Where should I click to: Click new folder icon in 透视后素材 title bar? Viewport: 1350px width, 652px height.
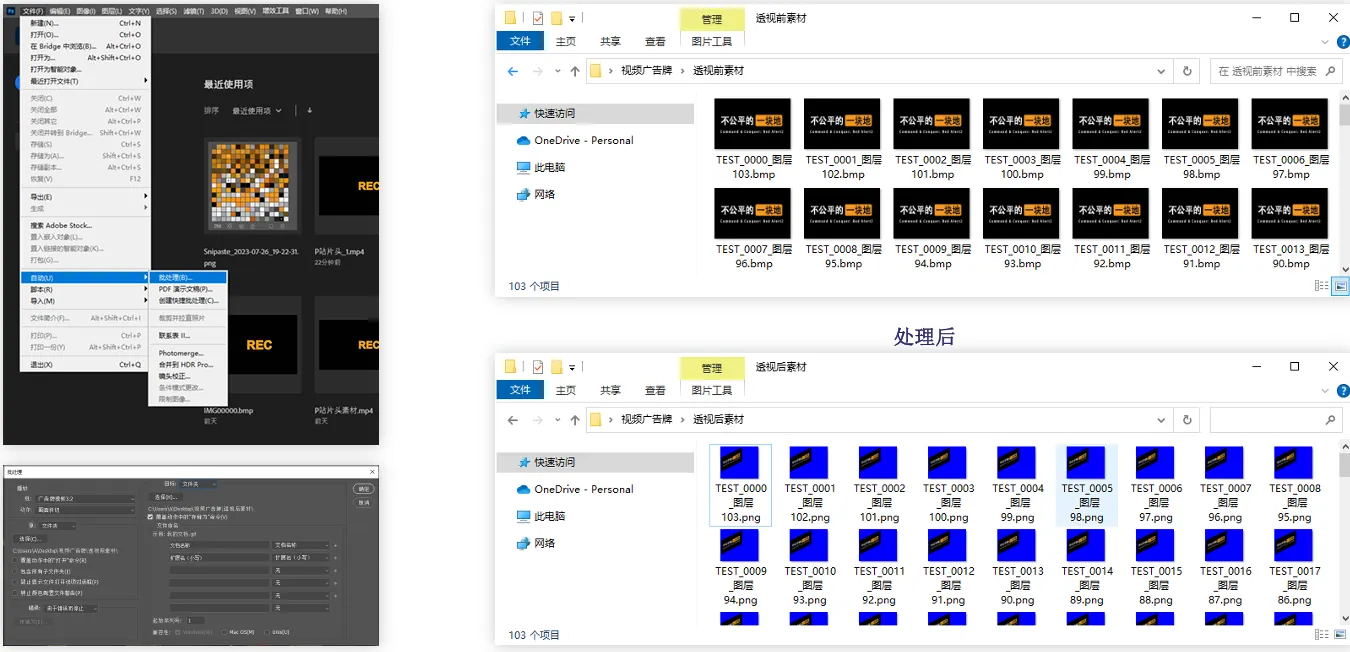click(556, 367)
